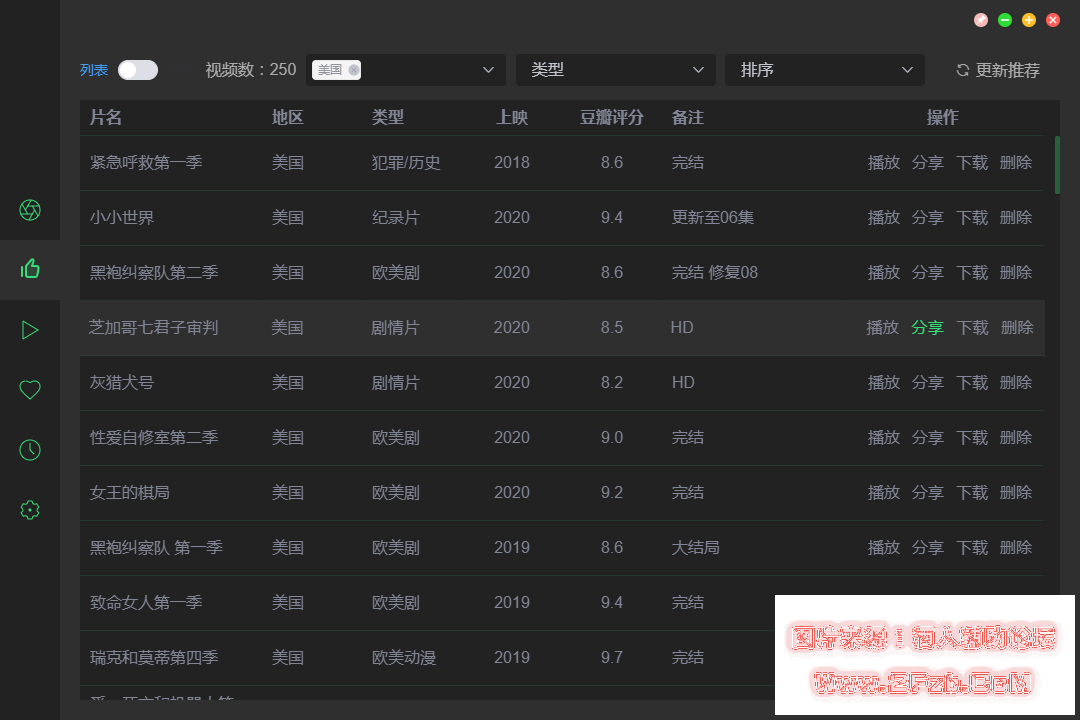Select the 灰猎犬号 row title
Screen dimensions: 1080x720
(x=122, y=382)
